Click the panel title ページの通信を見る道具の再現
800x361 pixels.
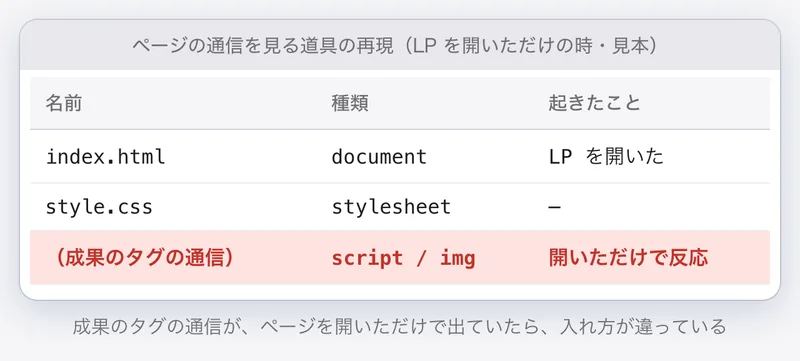pos(263,46)
